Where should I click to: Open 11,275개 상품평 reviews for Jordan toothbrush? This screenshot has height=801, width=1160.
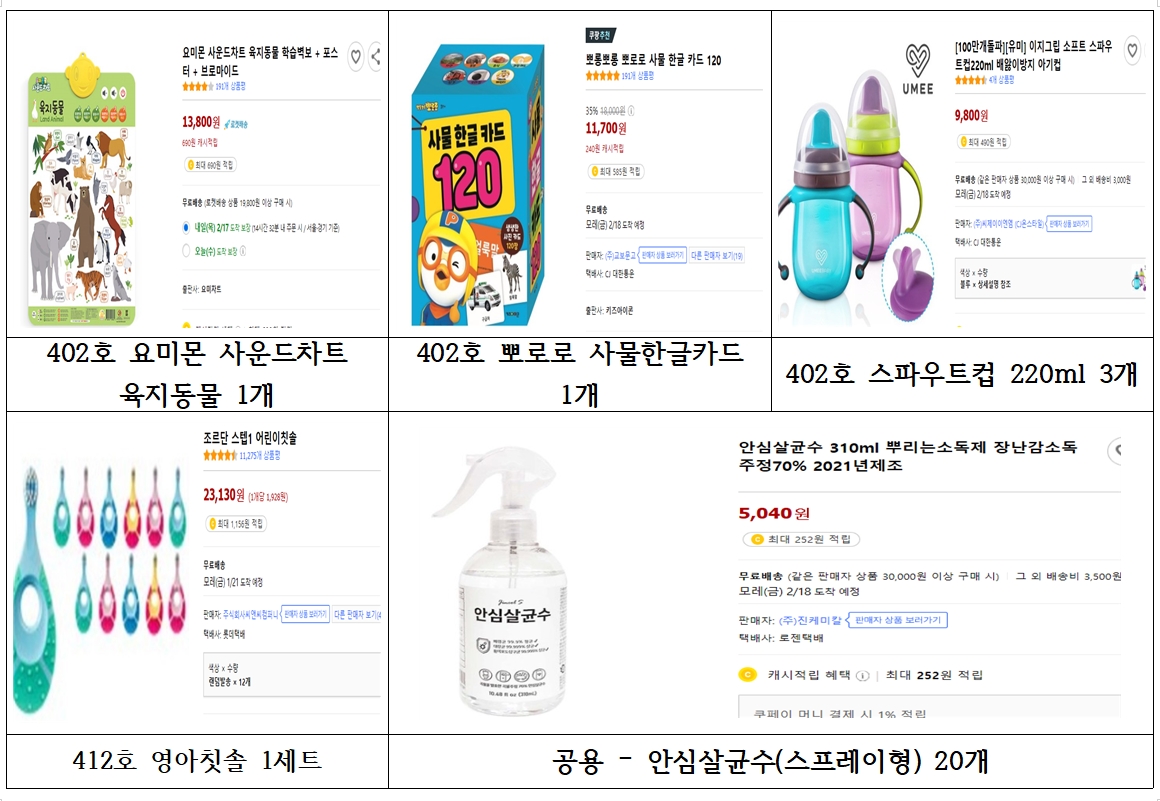click(x=260, y=456)
